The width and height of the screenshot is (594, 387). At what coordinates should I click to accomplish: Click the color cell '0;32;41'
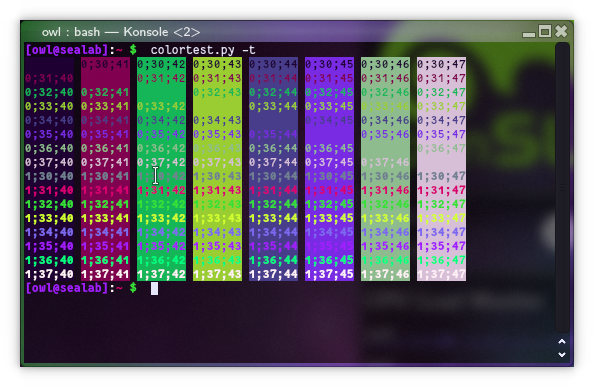coord(105,92)
